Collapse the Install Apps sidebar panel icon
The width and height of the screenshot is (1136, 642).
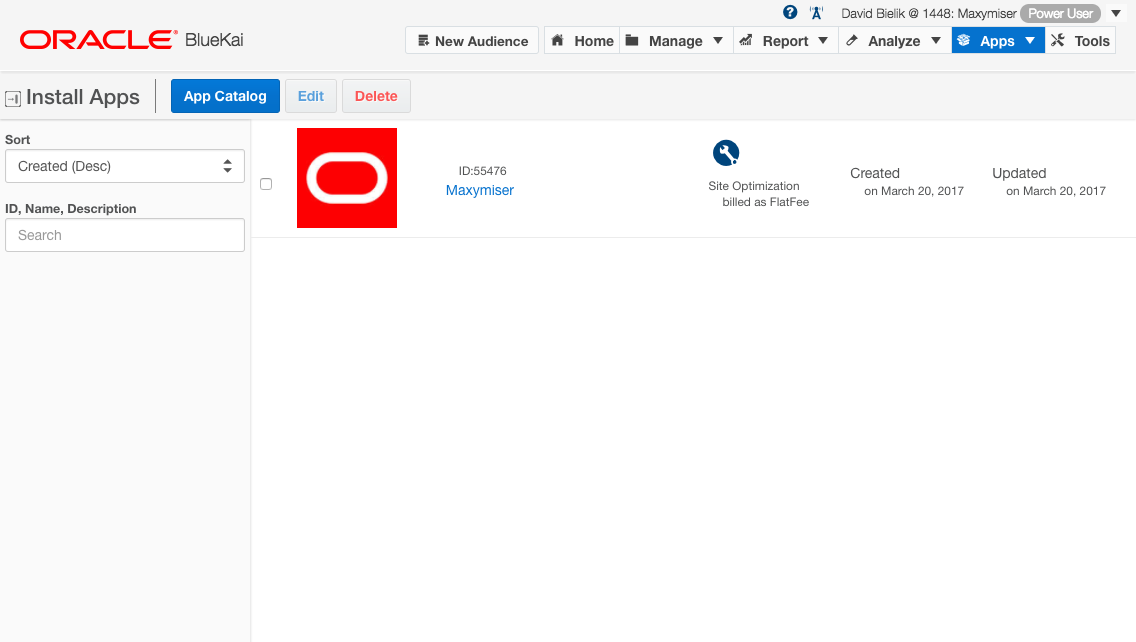click(12, 99)
